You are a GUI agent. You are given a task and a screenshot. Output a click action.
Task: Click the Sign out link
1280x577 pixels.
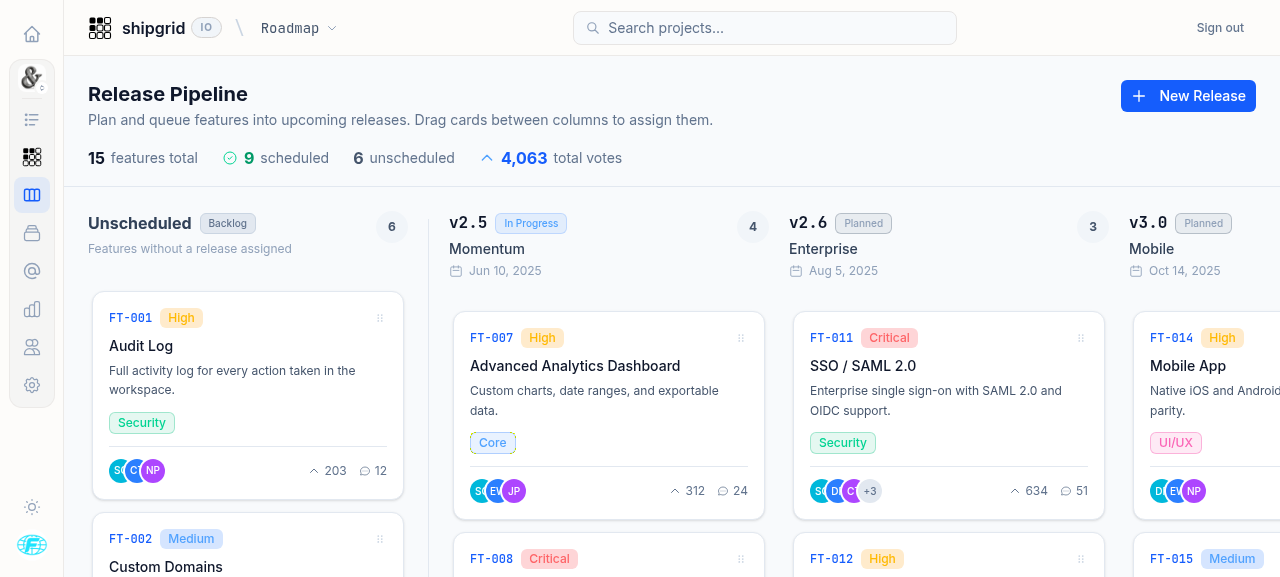(1220, 28)
